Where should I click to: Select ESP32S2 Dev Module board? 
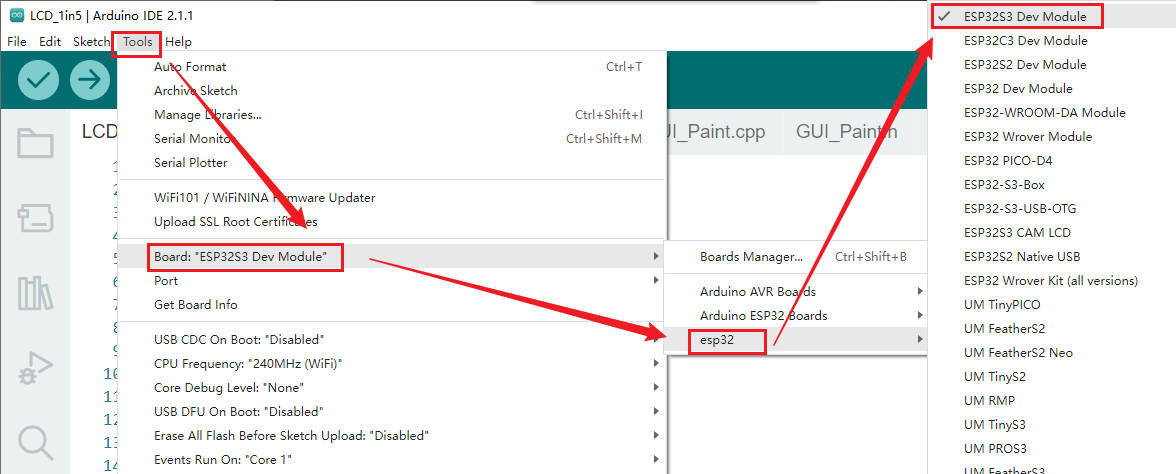pyautogui.click(x=1052, y=64)
